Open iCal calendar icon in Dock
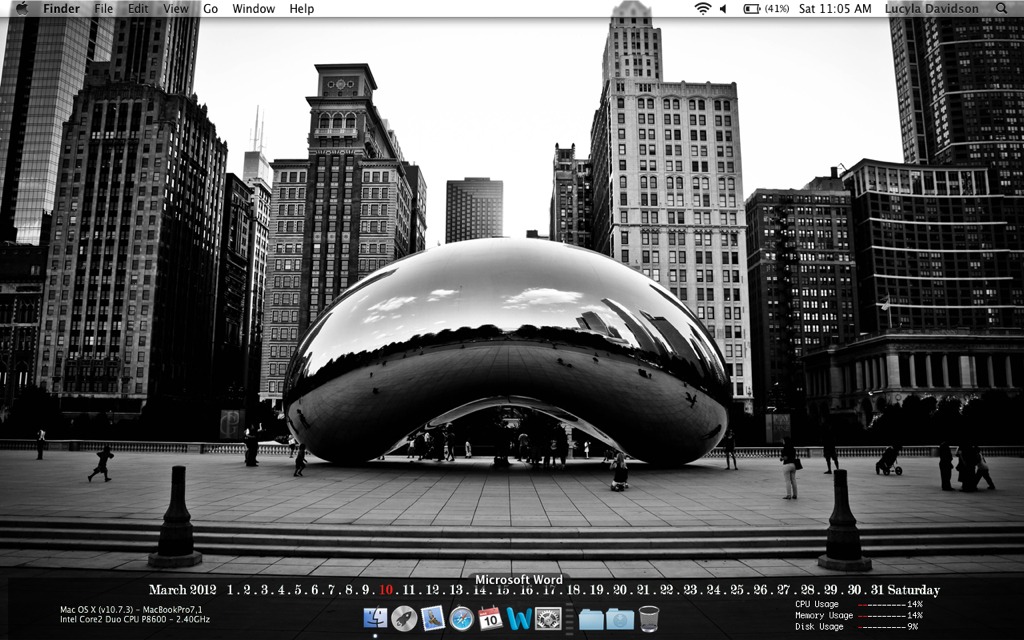The image size is (1024, 640). [490, 618]
